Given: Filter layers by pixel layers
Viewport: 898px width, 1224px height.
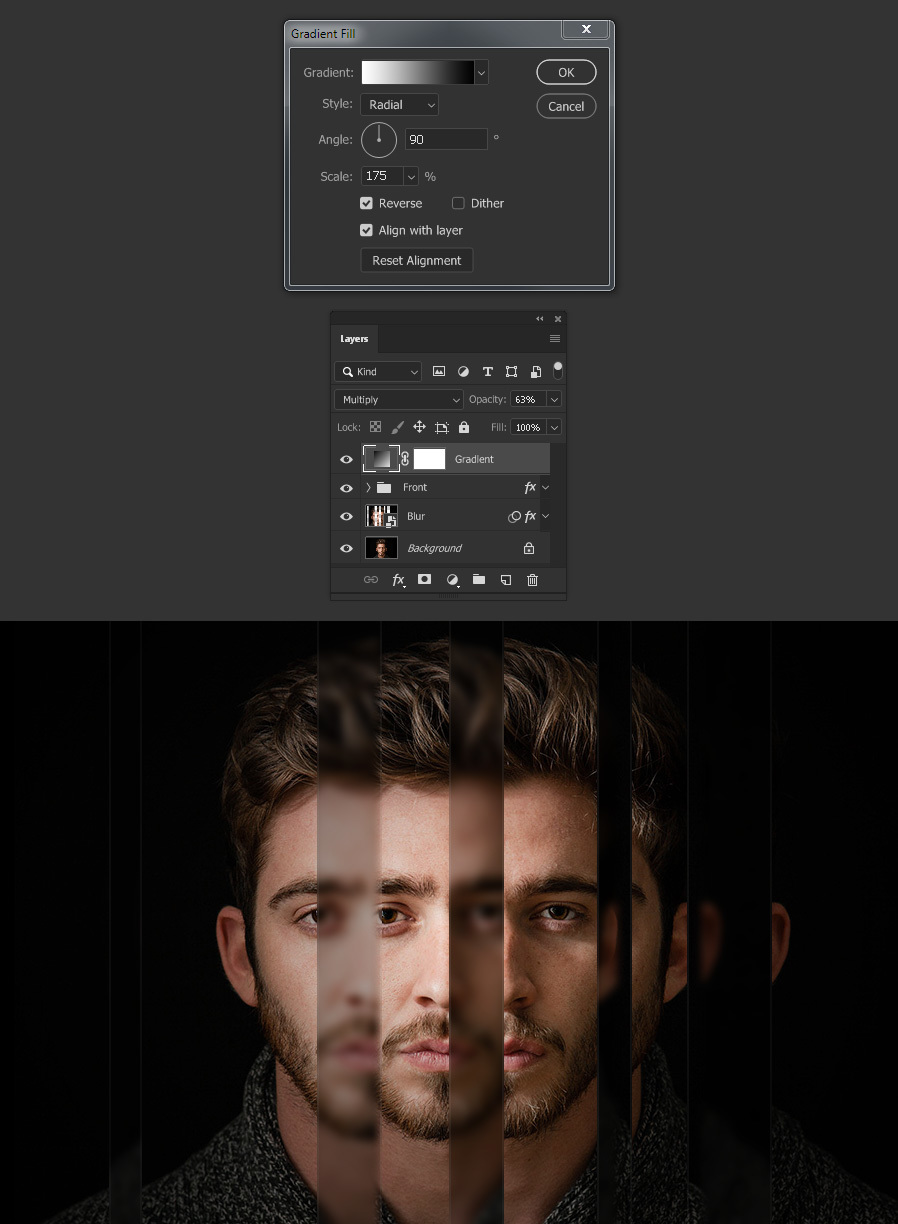Looking at the screenshot, I should (439, 371).
